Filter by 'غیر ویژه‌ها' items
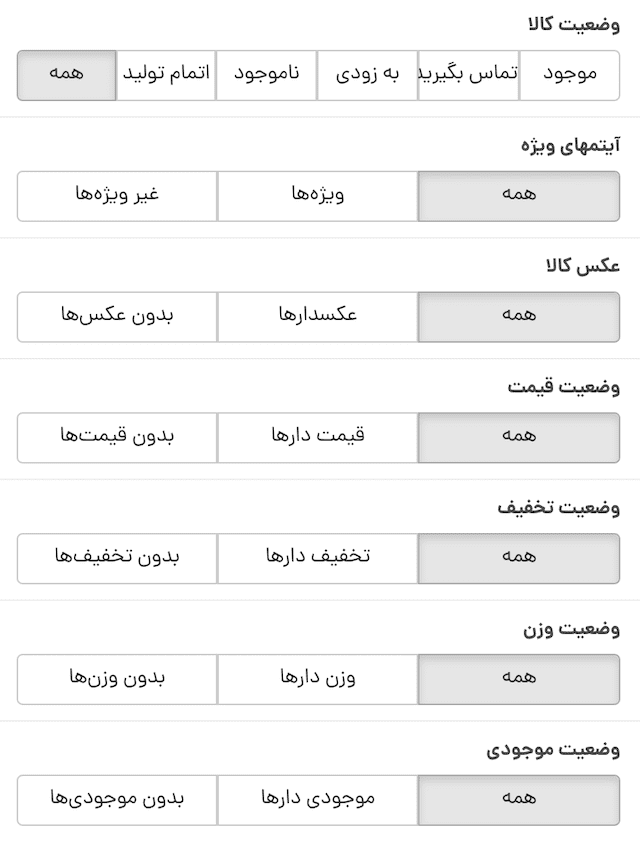The height and width of the screenshot is (841, 640). tap(117, 196)
